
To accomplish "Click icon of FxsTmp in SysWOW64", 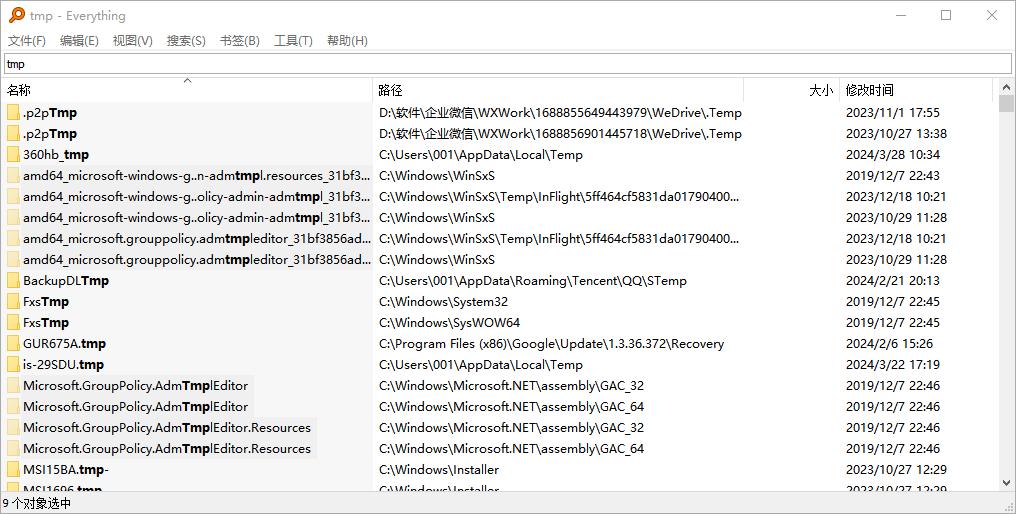I will point(13,323).
